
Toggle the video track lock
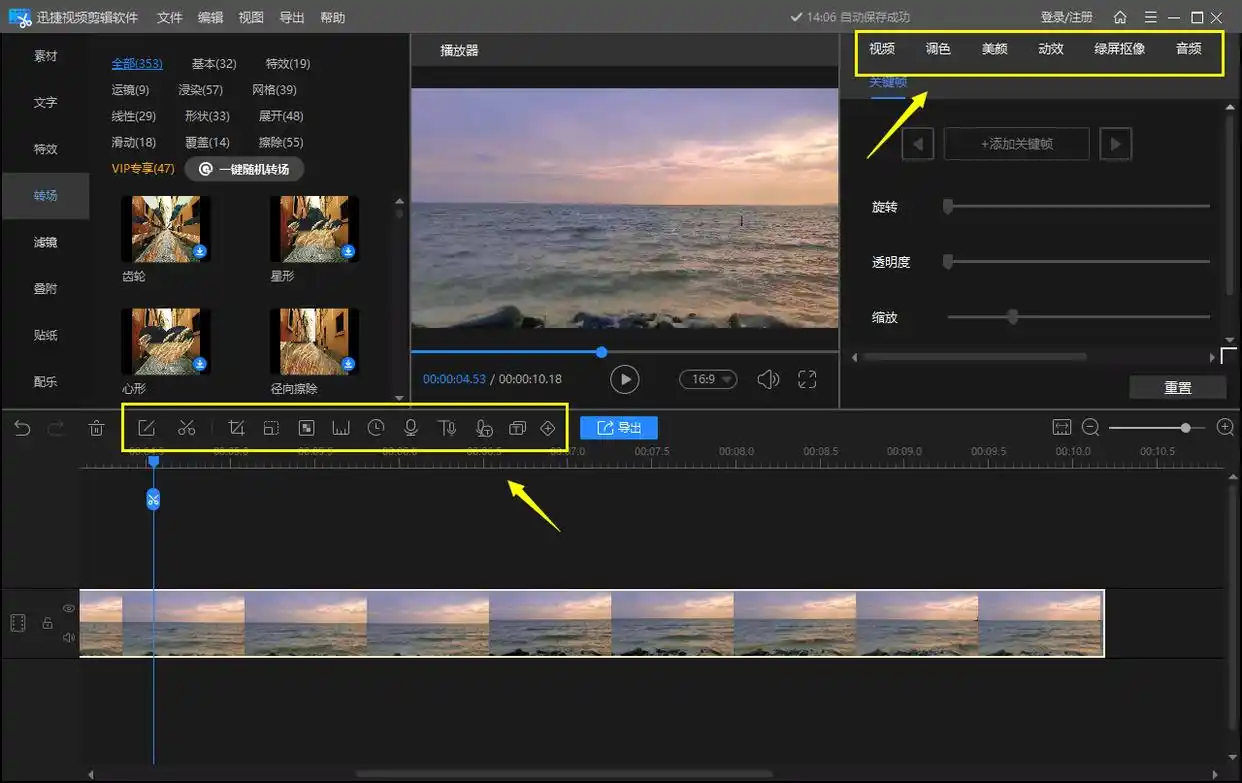47,623
